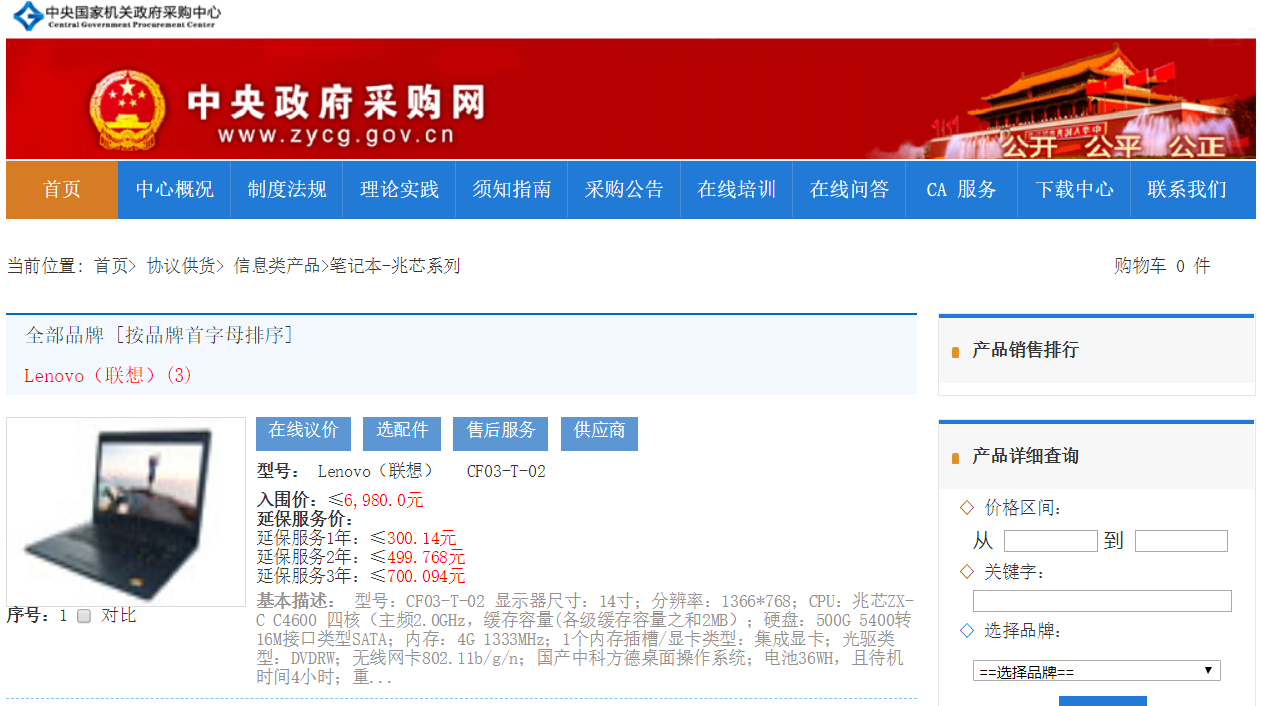
Task: Open 采购公告 in the navigation bar
Action: (624, 190)
